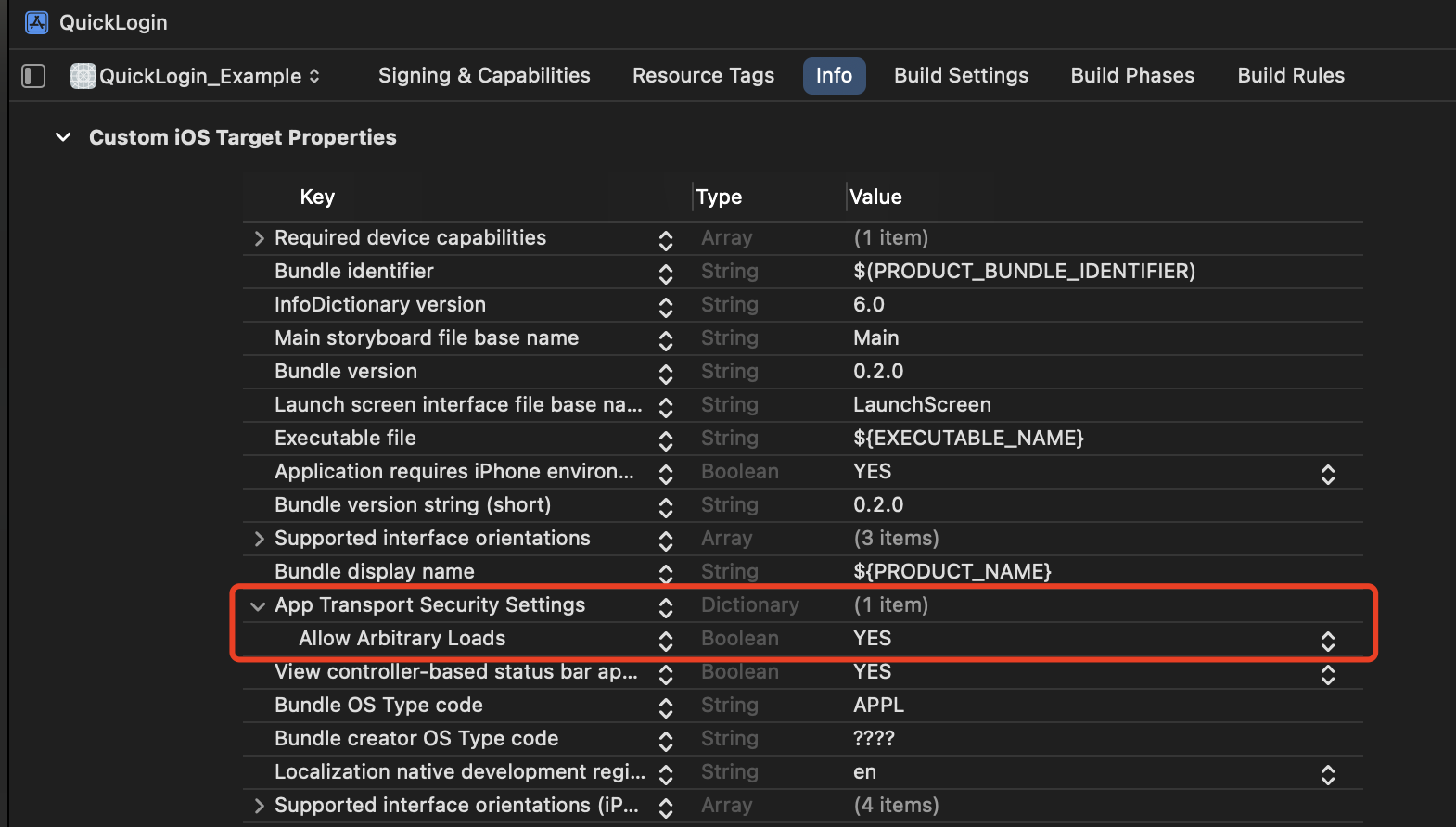Viewport: 1456px width, 827px height.
Task: Click the Key column header
Action: [317, 197]
